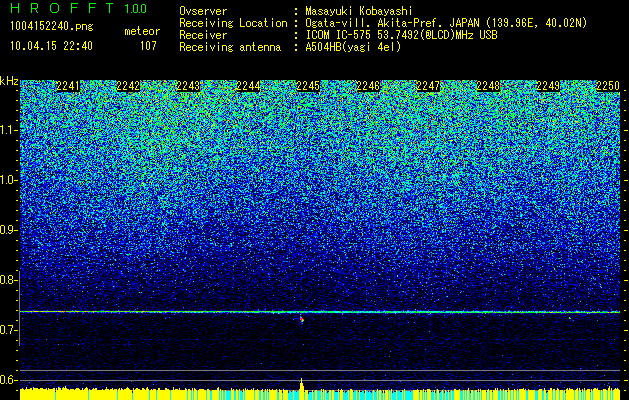Click the 0.7 frequency axis label

tap(8, 330)
